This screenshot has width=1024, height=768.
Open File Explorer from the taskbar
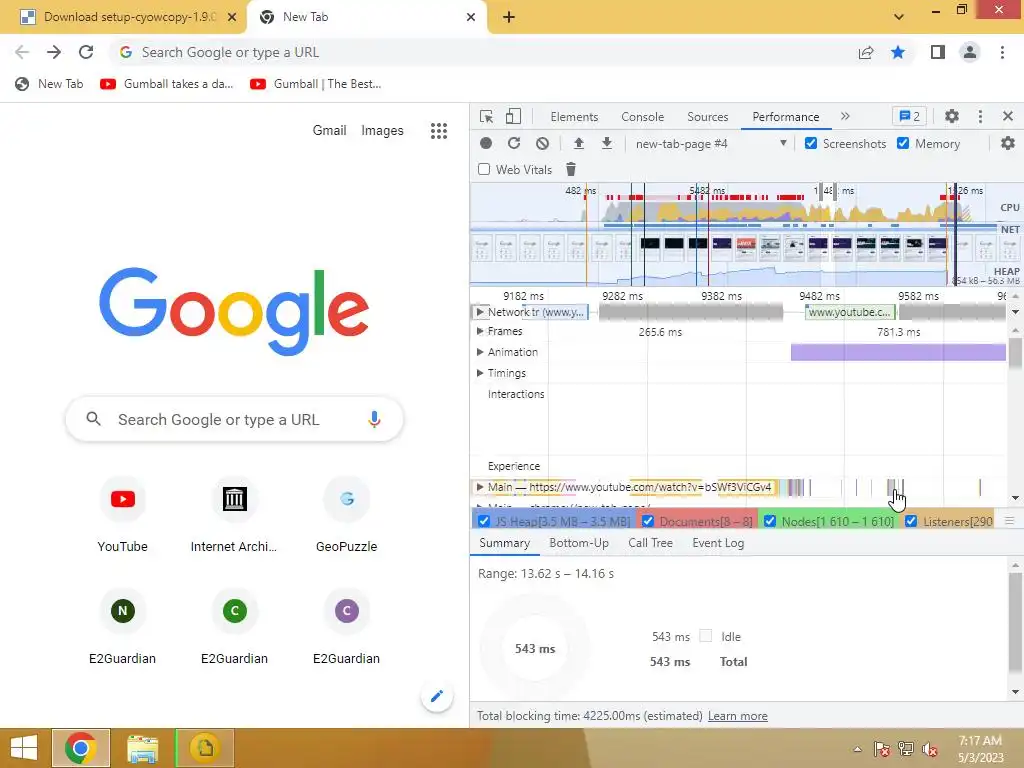(x=143, y=748)
